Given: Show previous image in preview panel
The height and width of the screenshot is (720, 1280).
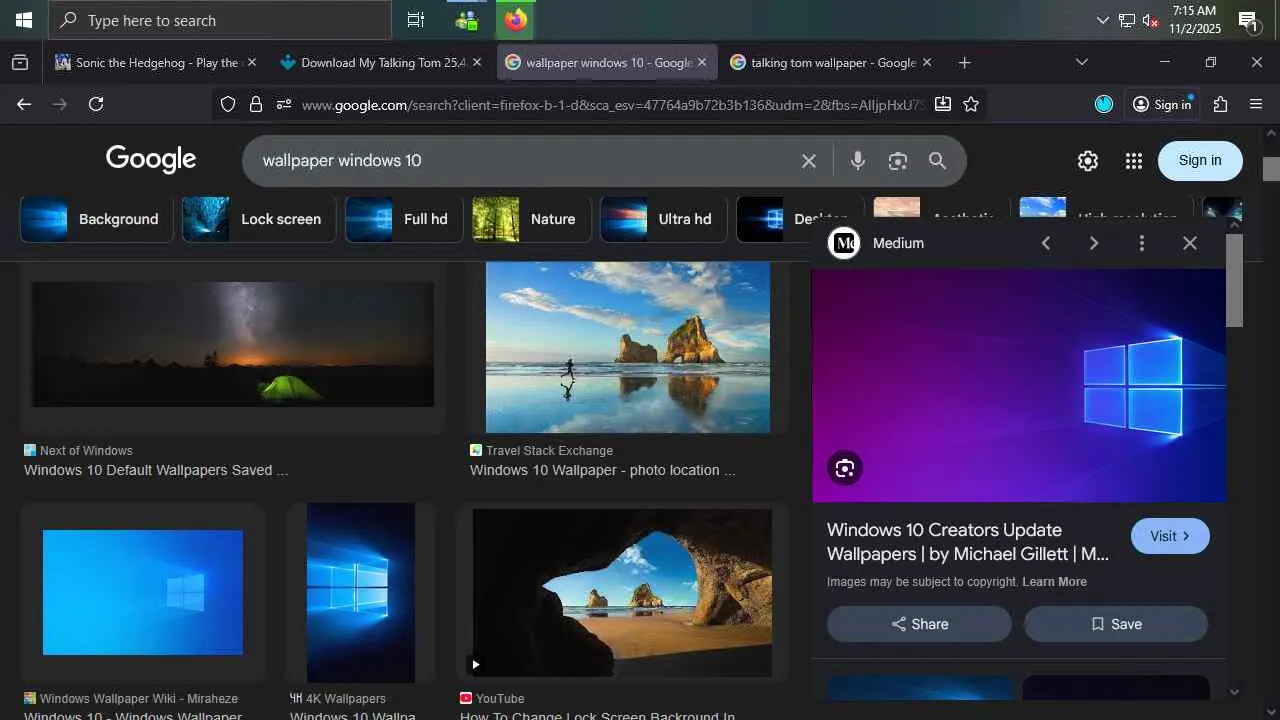Looking at the screenshot, I should (1046, 243).
